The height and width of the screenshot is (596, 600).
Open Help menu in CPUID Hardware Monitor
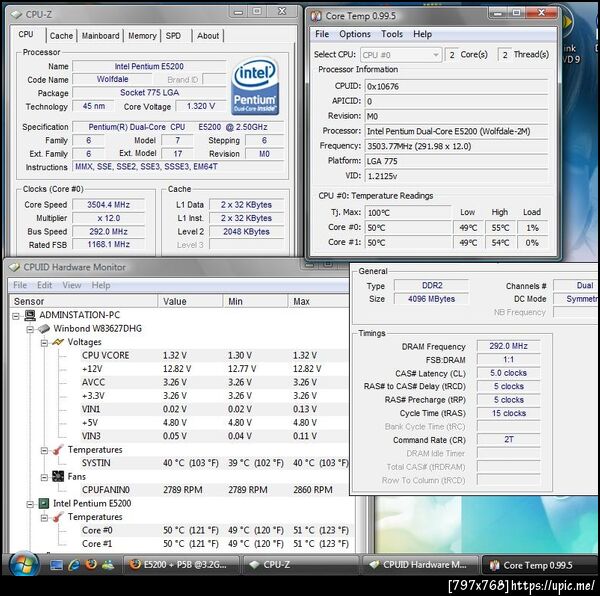coord(101,285)
